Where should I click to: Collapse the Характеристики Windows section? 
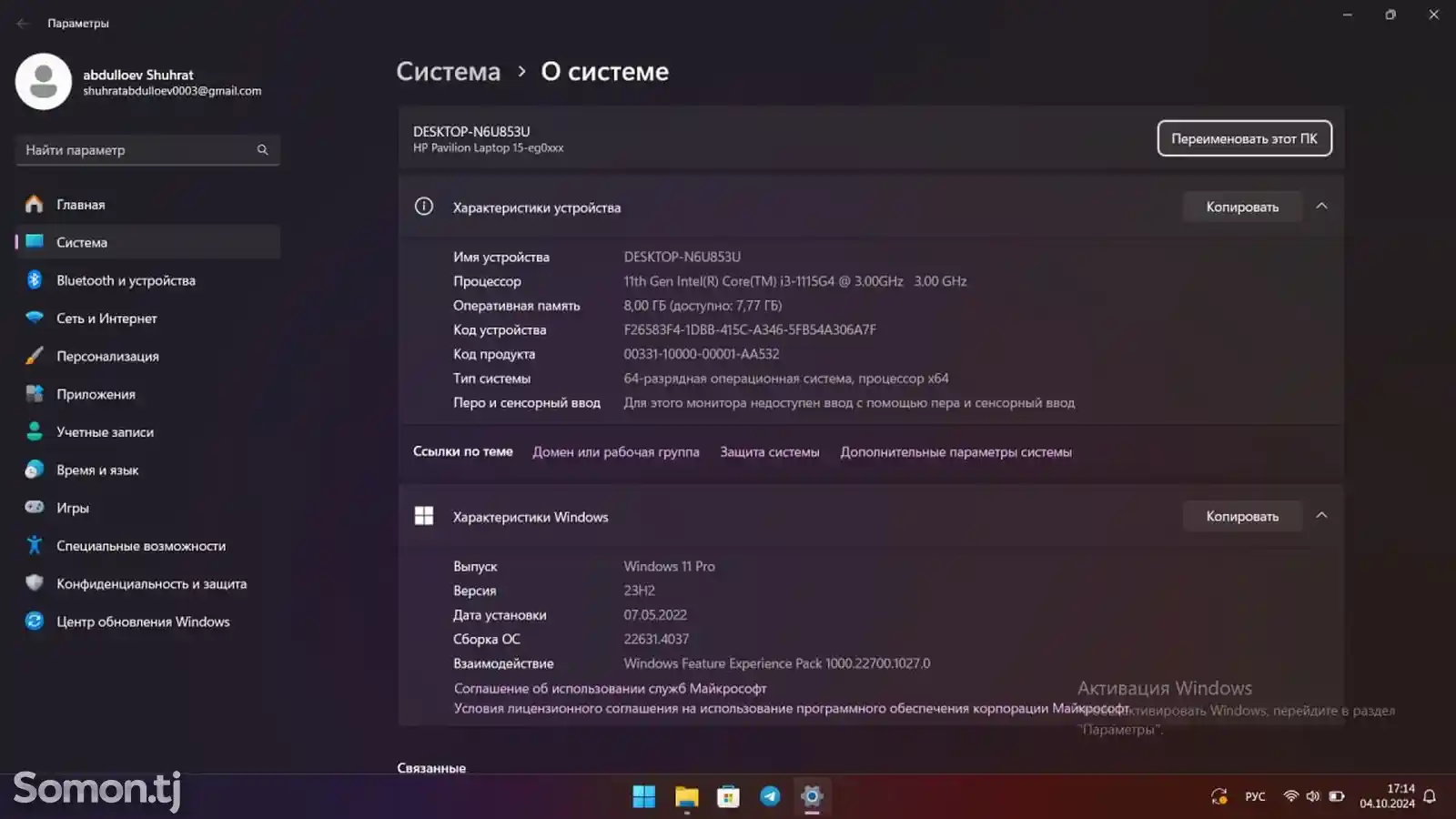click(x=1321, y=516)
